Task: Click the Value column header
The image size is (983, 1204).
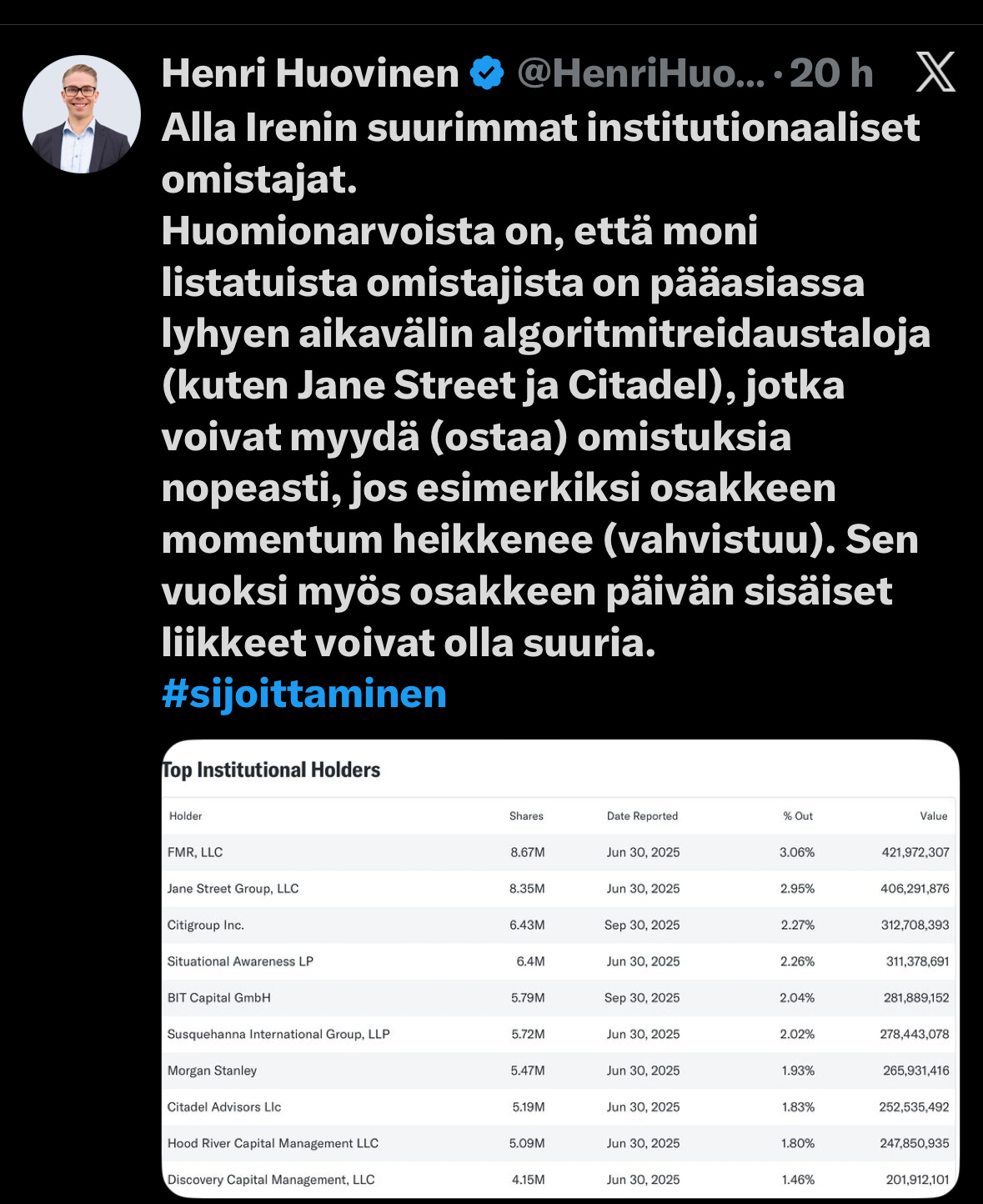Action: [x=933, y=816]
